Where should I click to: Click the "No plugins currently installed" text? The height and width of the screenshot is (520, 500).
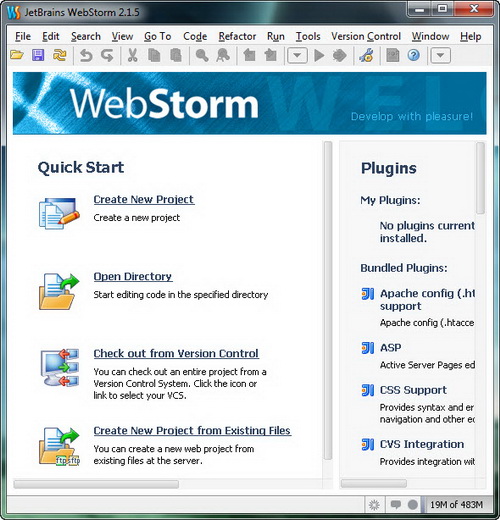click(x=428, y=232)
